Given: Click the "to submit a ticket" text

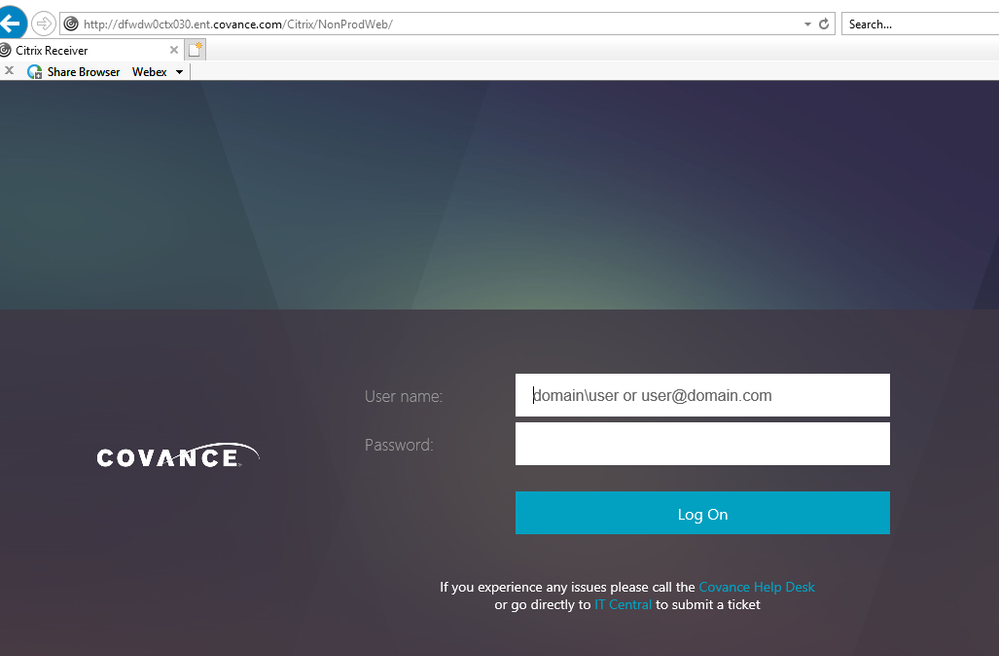Looking at the screenshot, I should coord(708,604).
